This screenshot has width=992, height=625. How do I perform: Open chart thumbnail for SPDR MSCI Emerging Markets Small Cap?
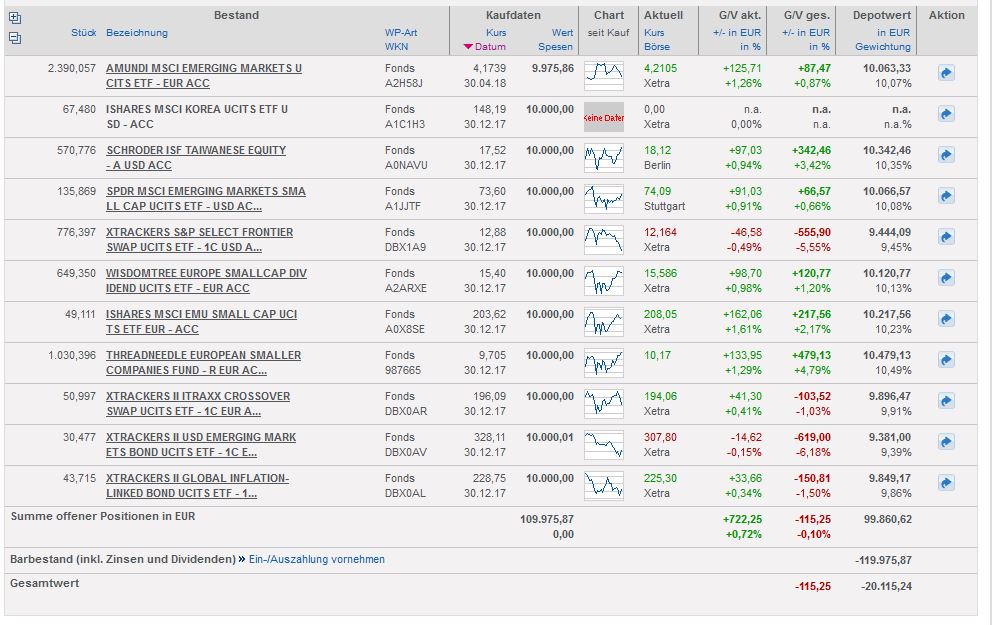[x=603, y=198]
